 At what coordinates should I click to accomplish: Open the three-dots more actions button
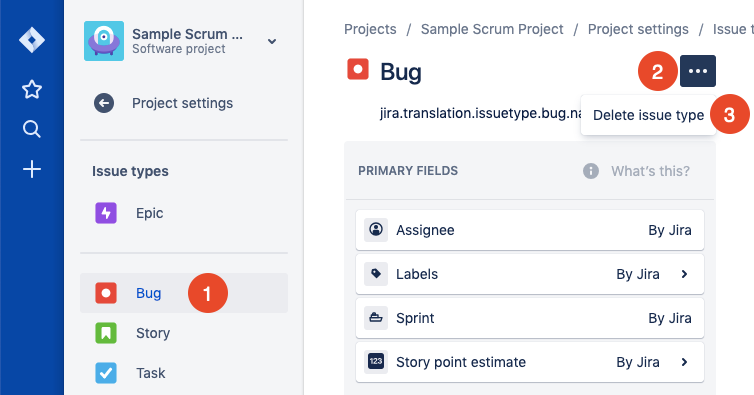tap(698, 71)
